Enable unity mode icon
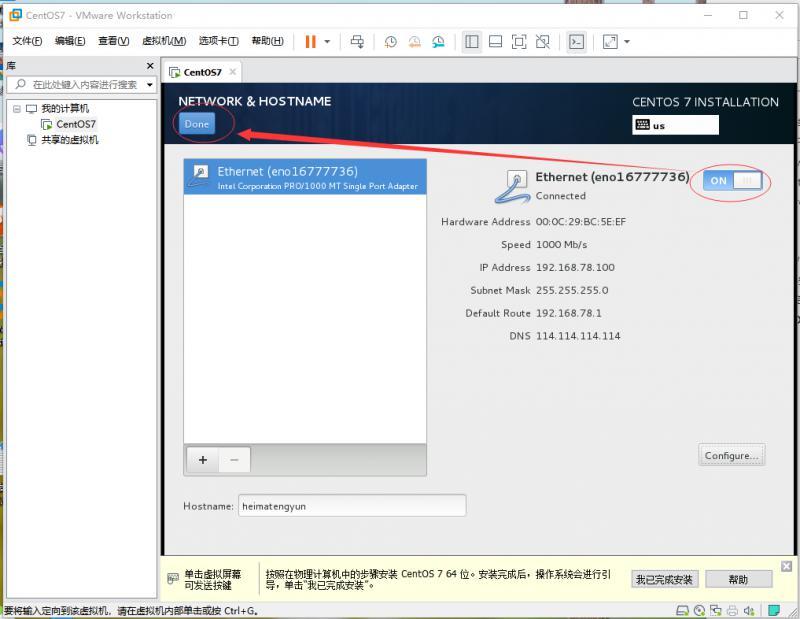Image resolution: width=800 pixels, height=619 pixels. (x=543, y=41)
